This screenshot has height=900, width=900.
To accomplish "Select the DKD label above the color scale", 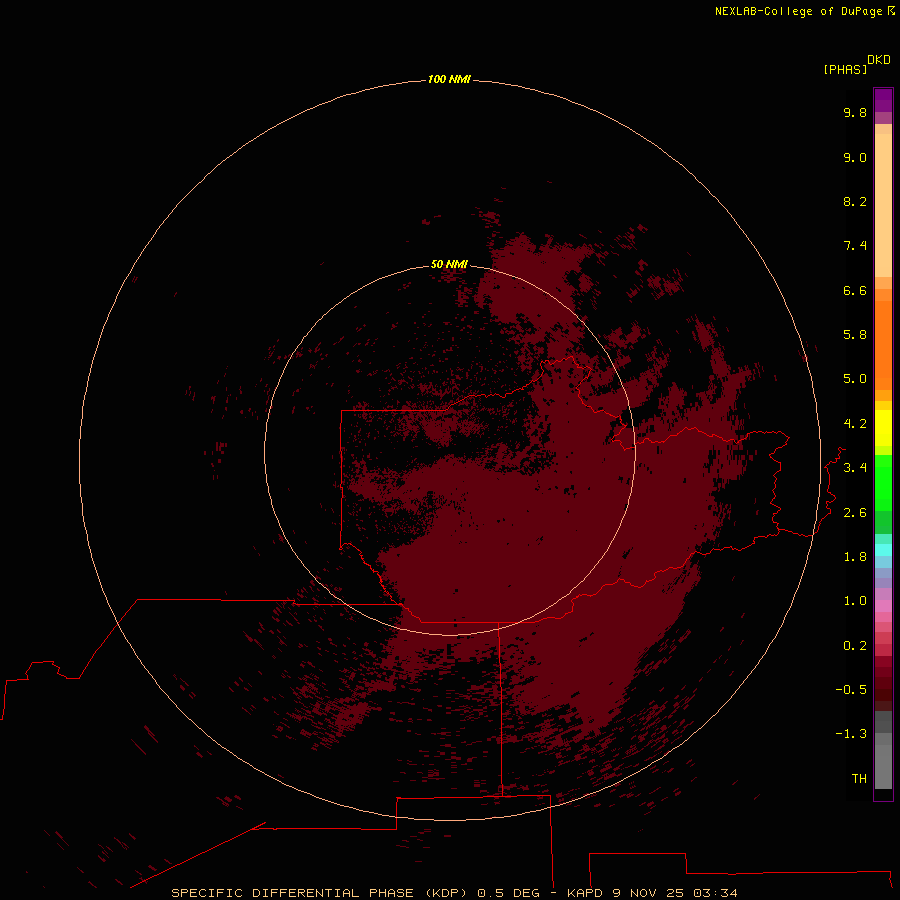I will [879, 60].
